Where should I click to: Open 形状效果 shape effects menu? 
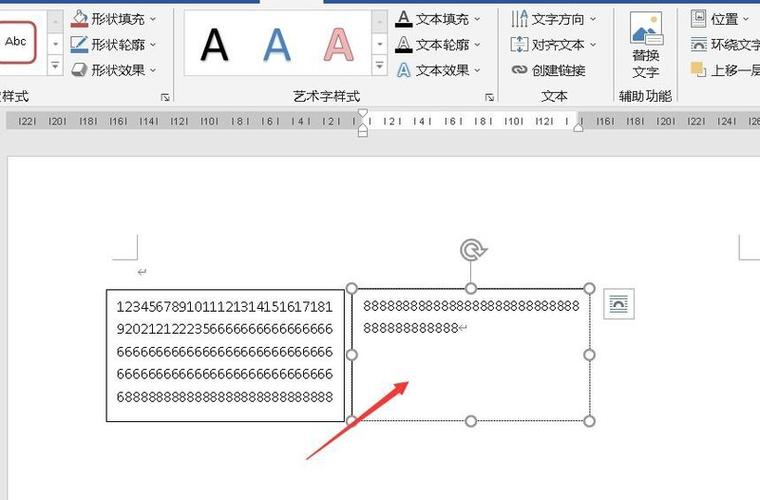point(113,70)
